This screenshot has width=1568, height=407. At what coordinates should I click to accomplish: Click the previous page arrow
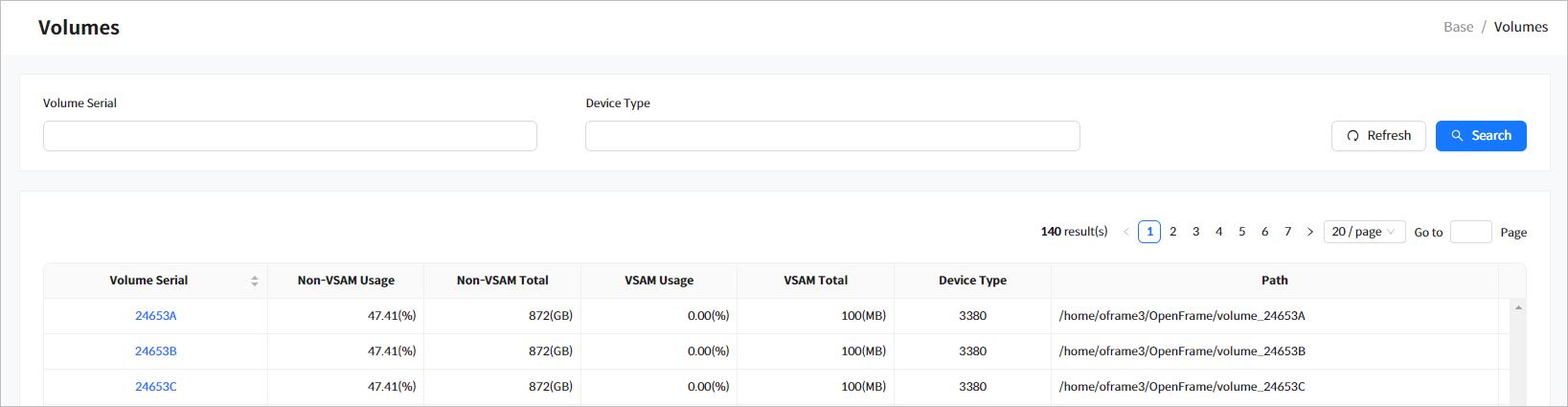coord(1125,232)
